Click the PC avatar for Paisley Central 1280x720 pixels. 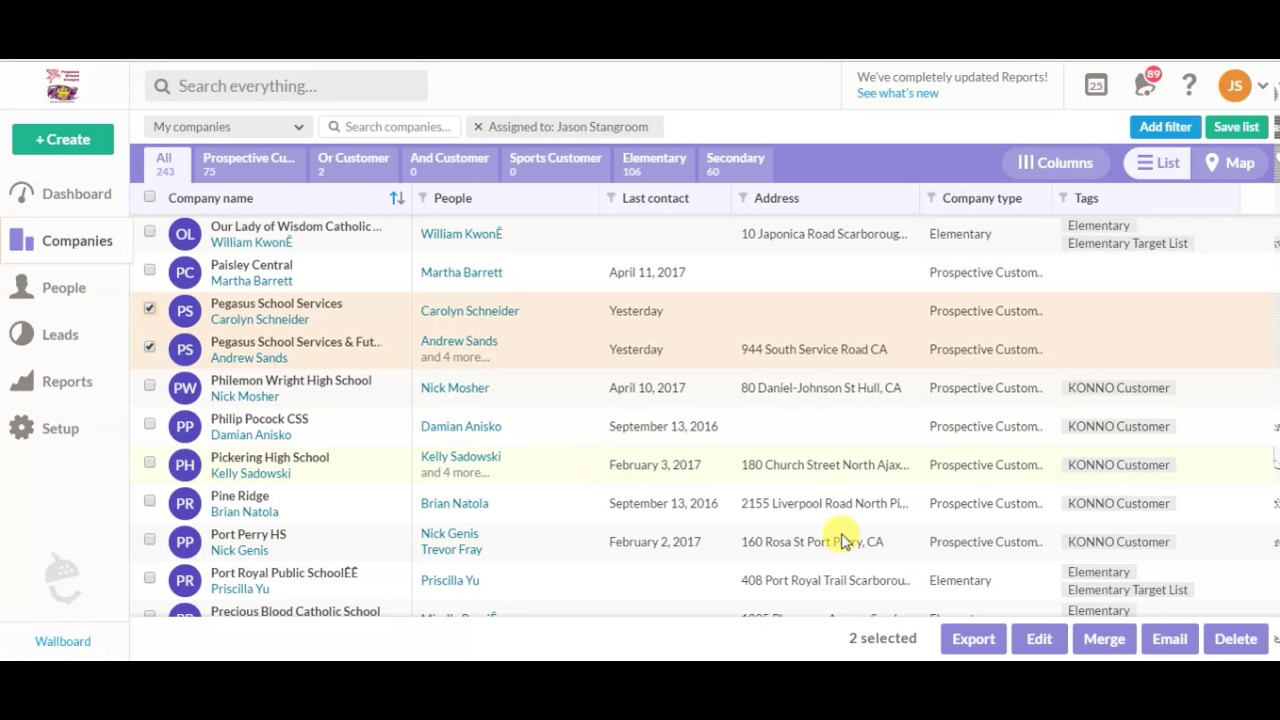pos(185,272)
